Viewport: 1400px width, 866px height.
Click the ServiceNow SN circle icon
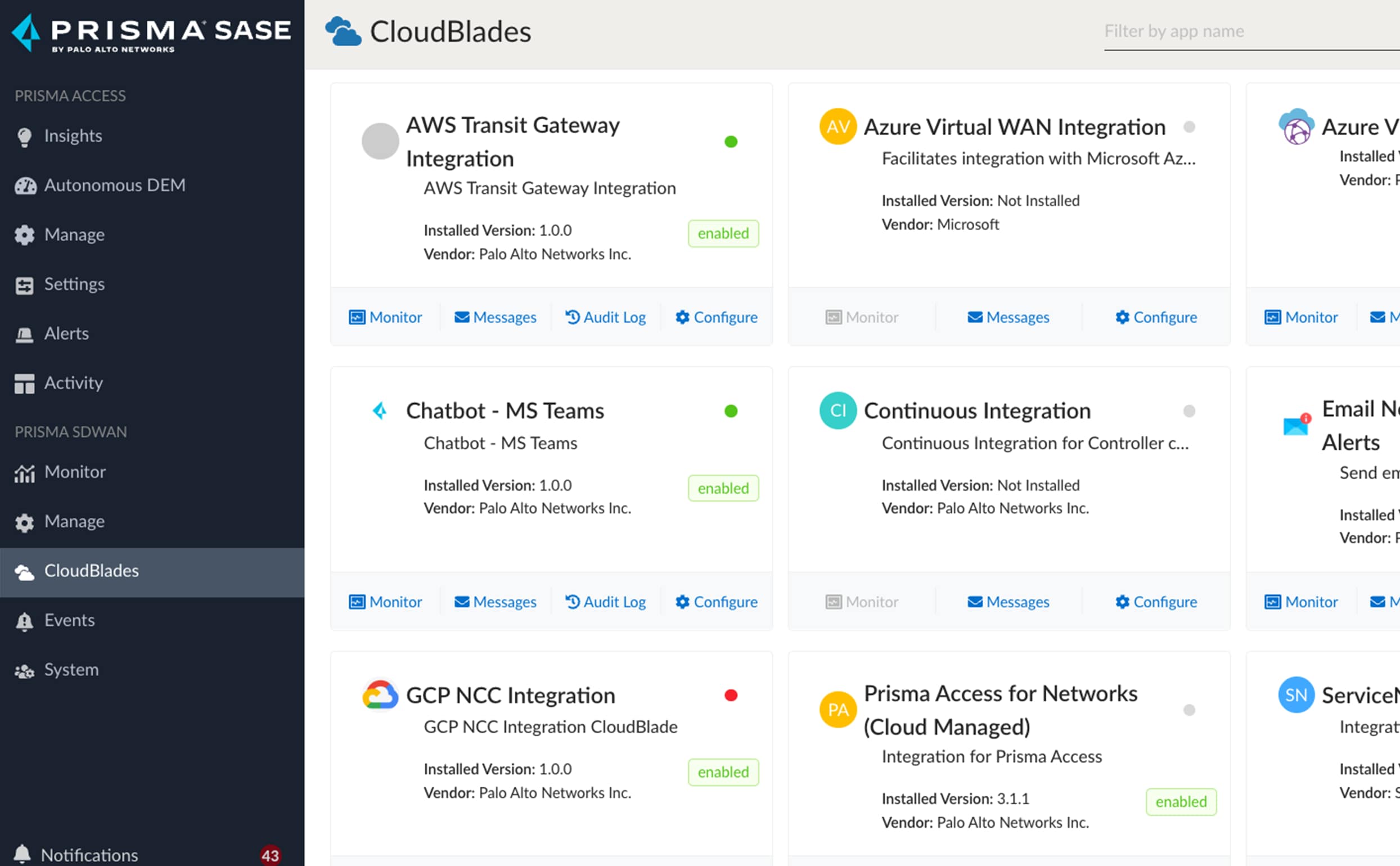click(x=1296, y=694)
